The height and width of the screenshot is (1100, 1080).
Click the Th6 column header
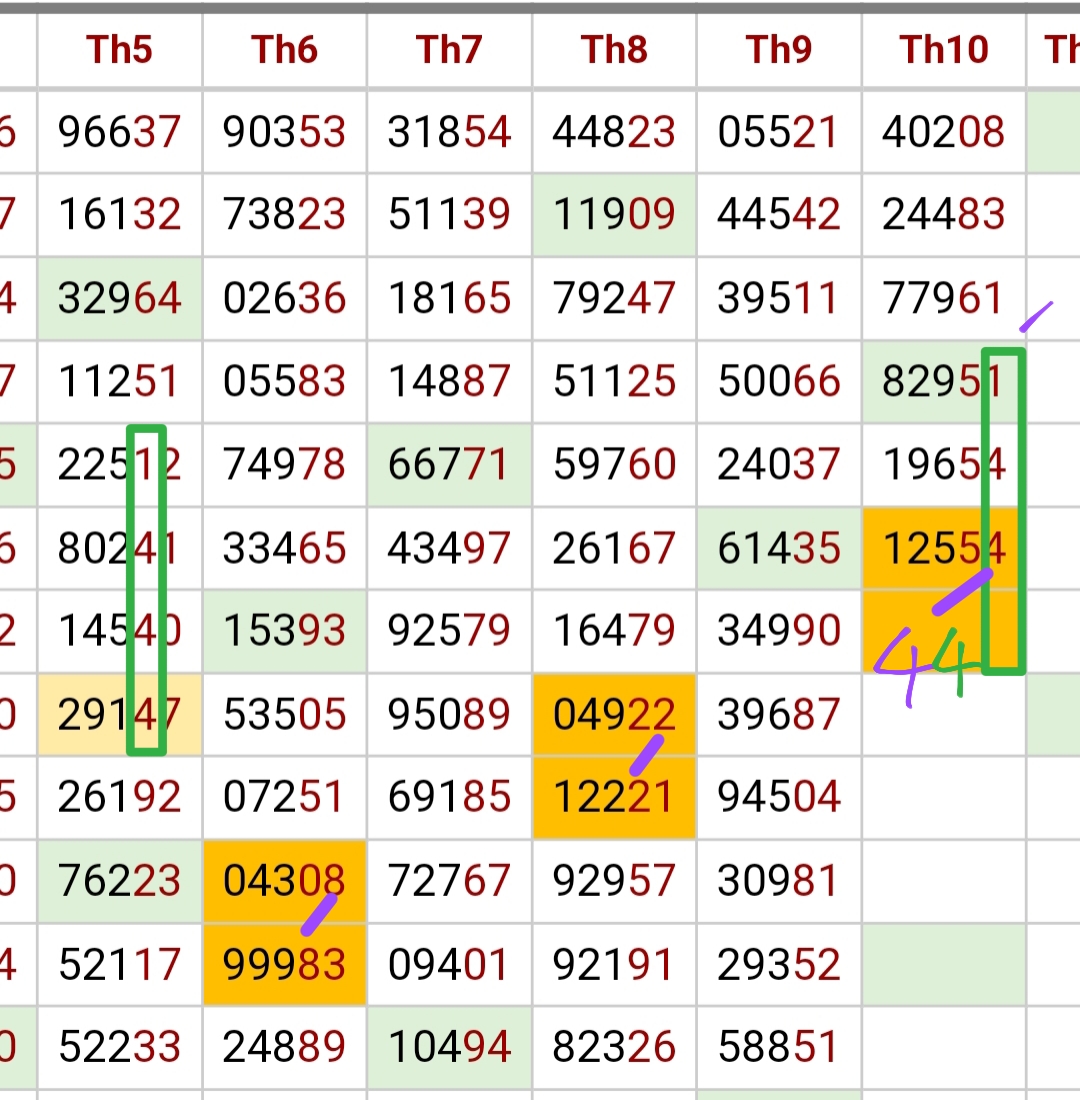click(284, 51)
